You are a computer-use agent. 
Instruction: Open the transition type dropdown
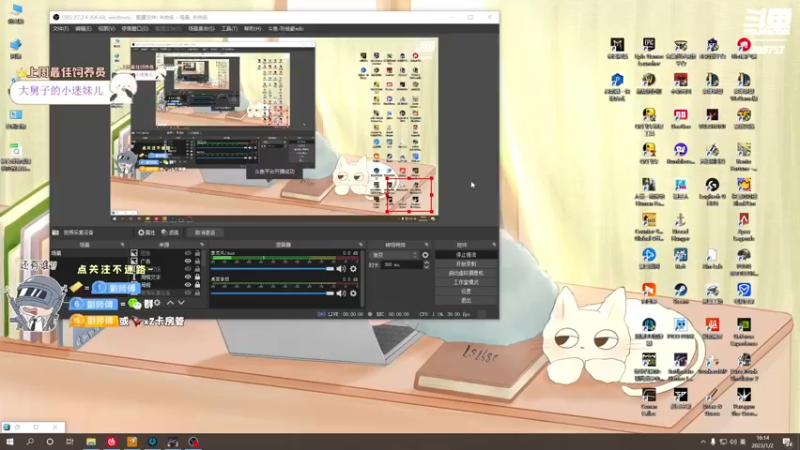(x=394, y=255)
